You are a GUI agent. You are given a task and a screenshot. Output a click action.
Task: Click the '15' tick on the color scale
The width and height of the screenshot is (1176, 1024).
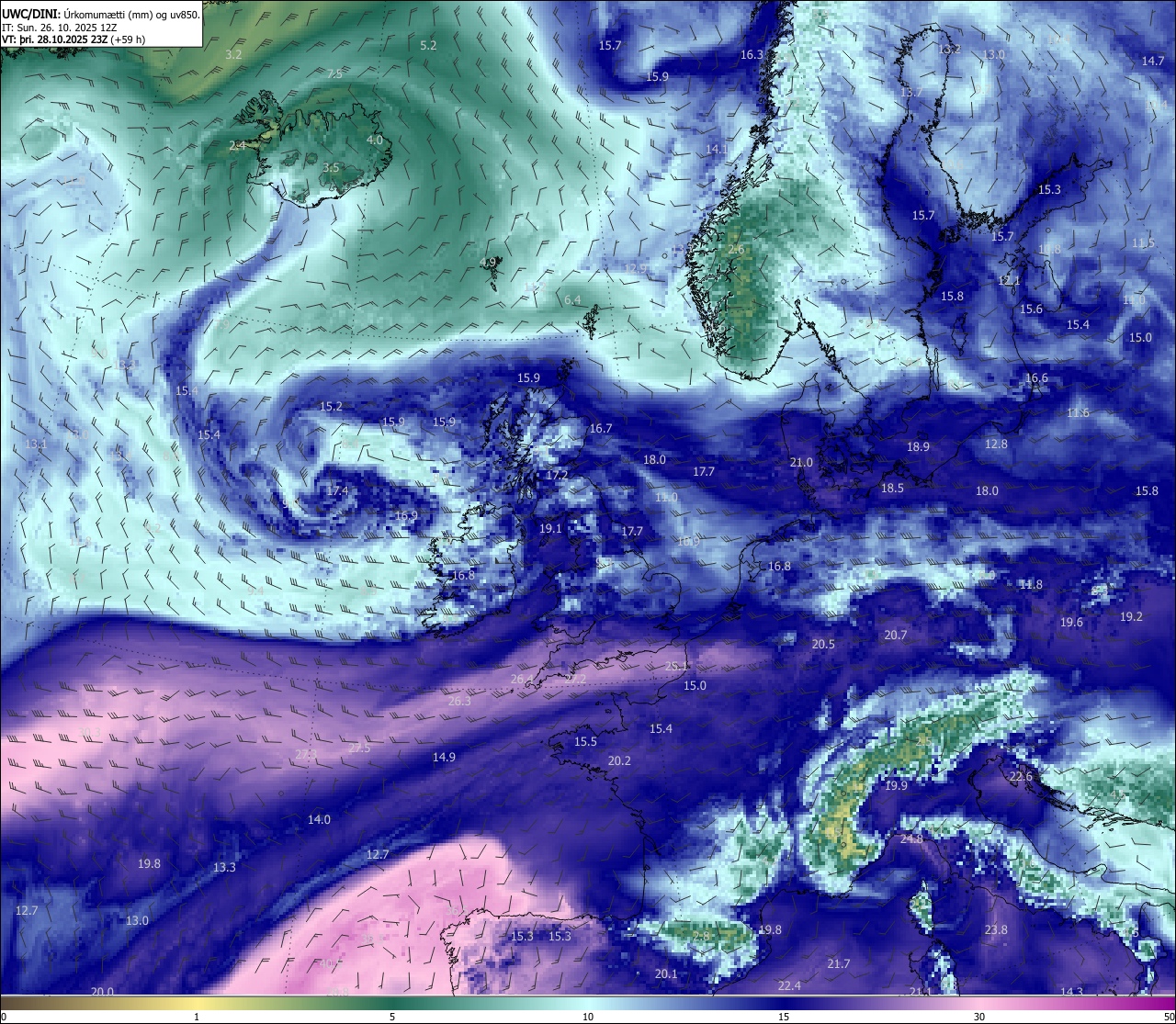(784, 1017)
